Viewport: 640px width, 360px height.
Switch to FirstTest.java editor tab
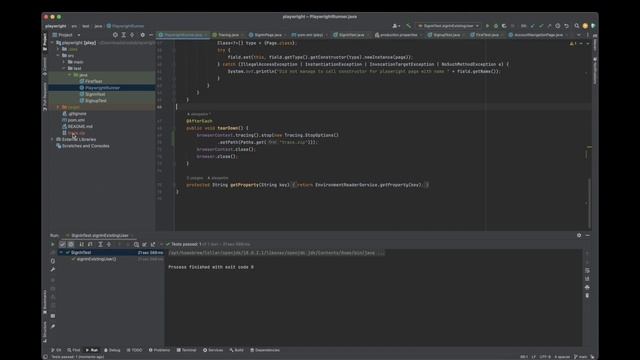(487, 35)
